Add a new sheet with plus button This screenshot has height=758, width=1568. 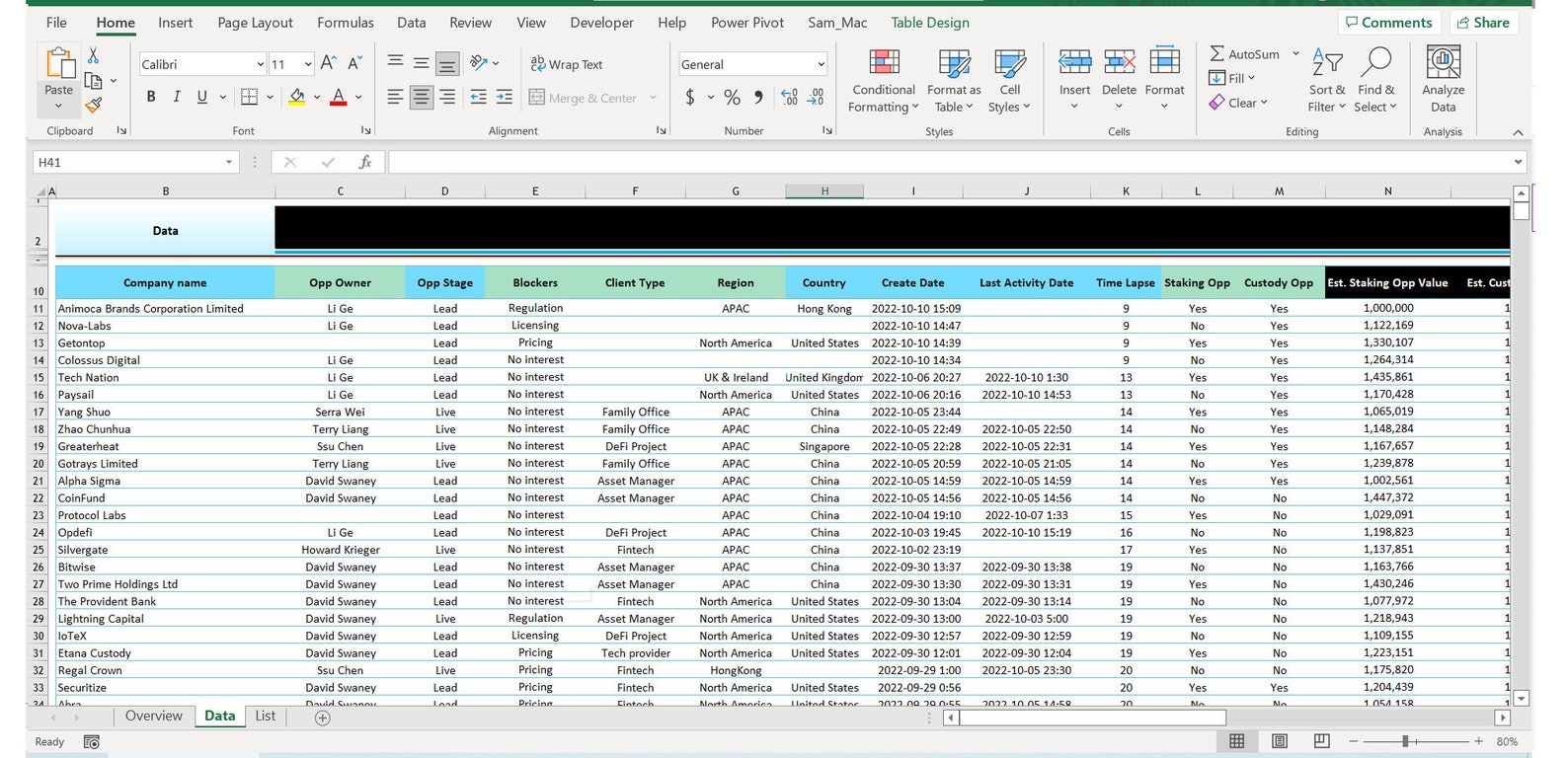pyautogui.click(x=322, y=718)
